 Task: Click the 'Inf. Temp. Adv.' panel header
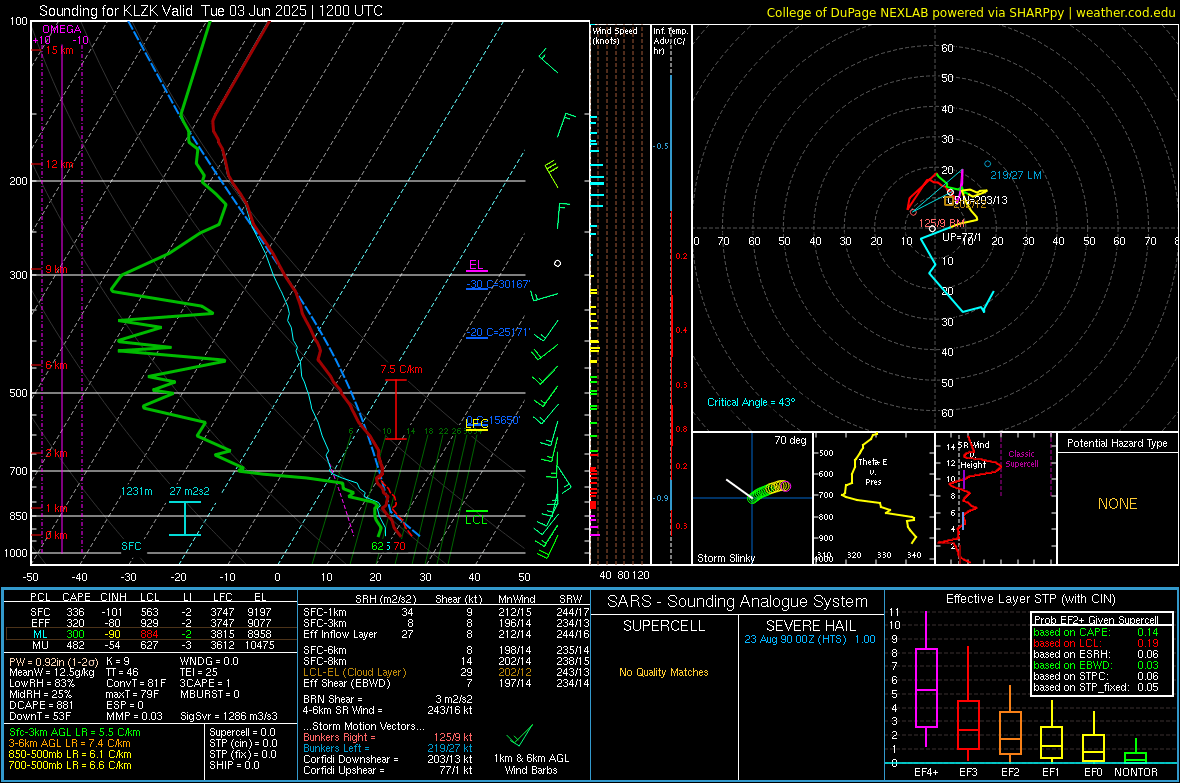tap(671, 41)
